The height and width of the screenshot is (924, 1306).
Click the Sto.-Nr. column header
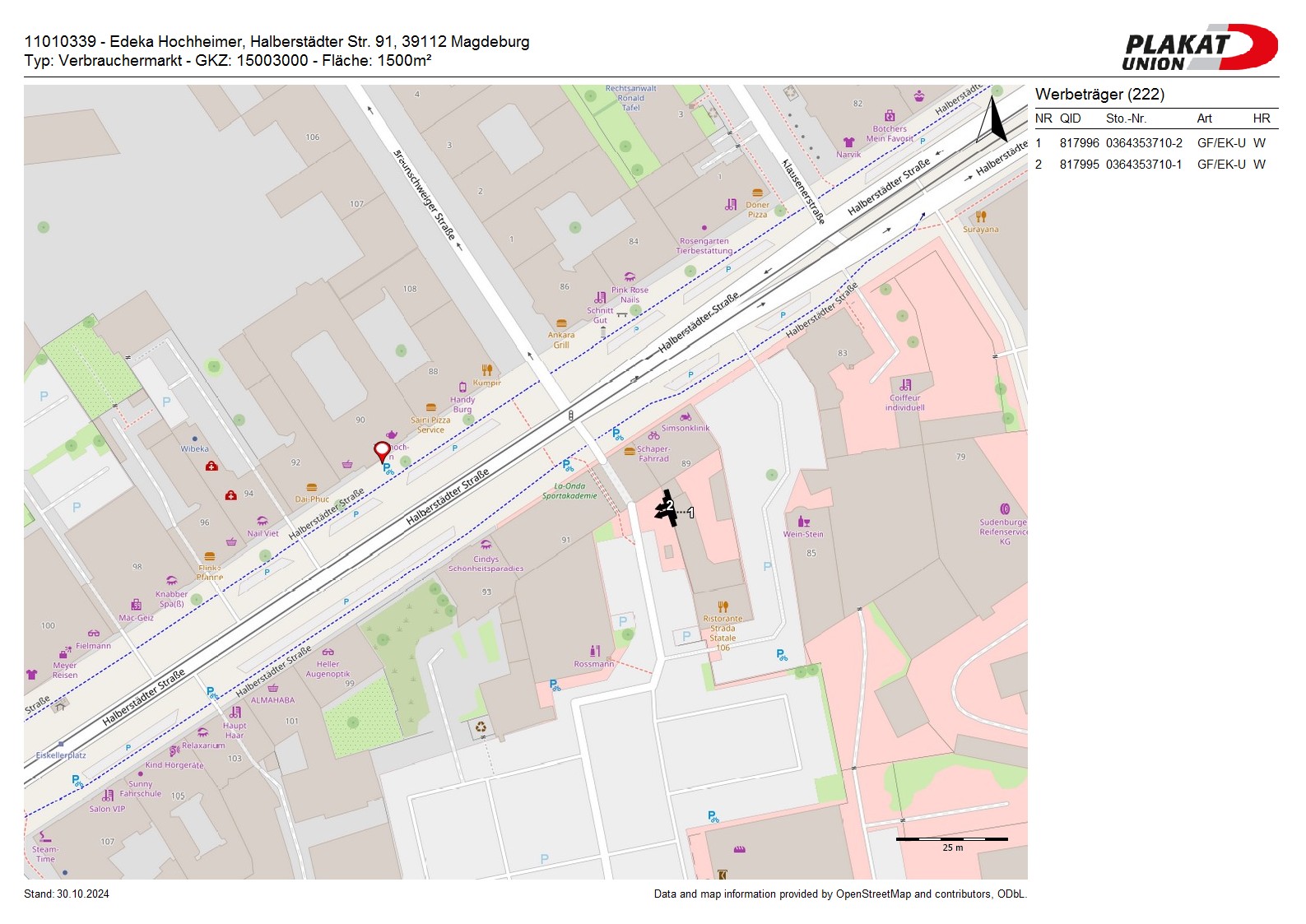coord(1126,118)
